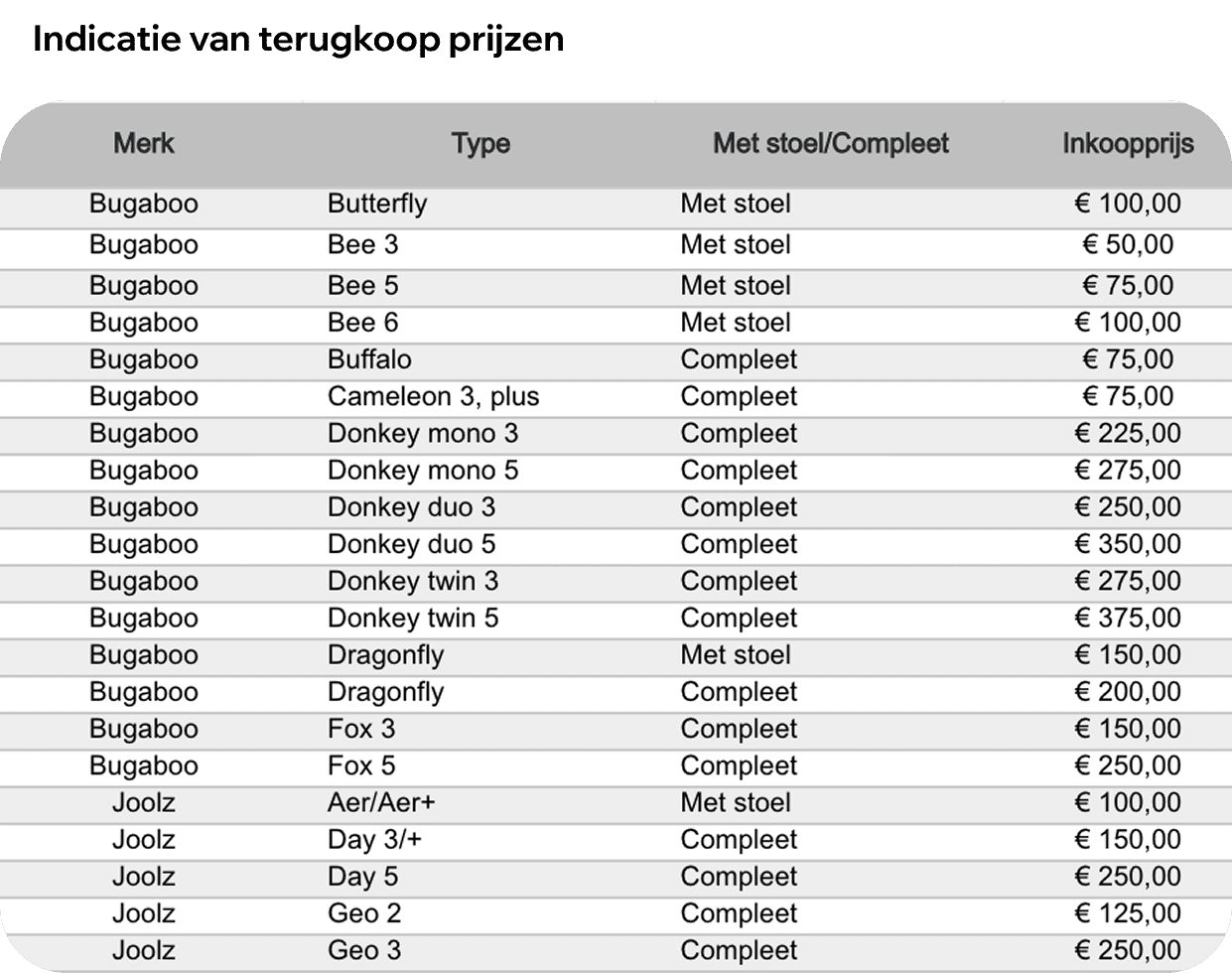Click the € 275,00 price for Donkey twin 3
The height and width of the screenshot is (973, 1232).
click(1128, 580)
